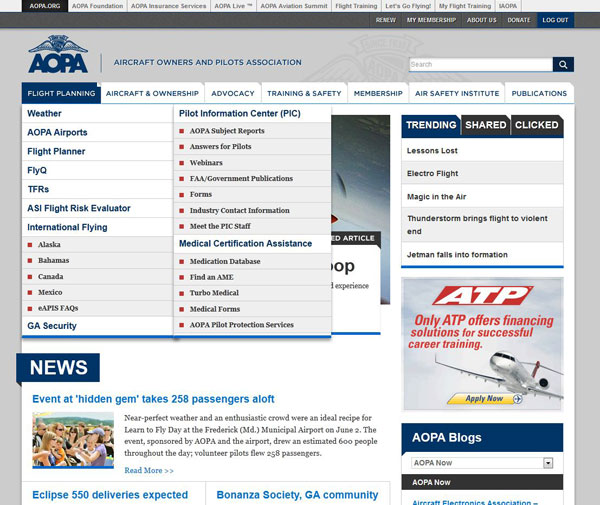
Task: Open the Training & Safety menu
Action: [304, 93]
